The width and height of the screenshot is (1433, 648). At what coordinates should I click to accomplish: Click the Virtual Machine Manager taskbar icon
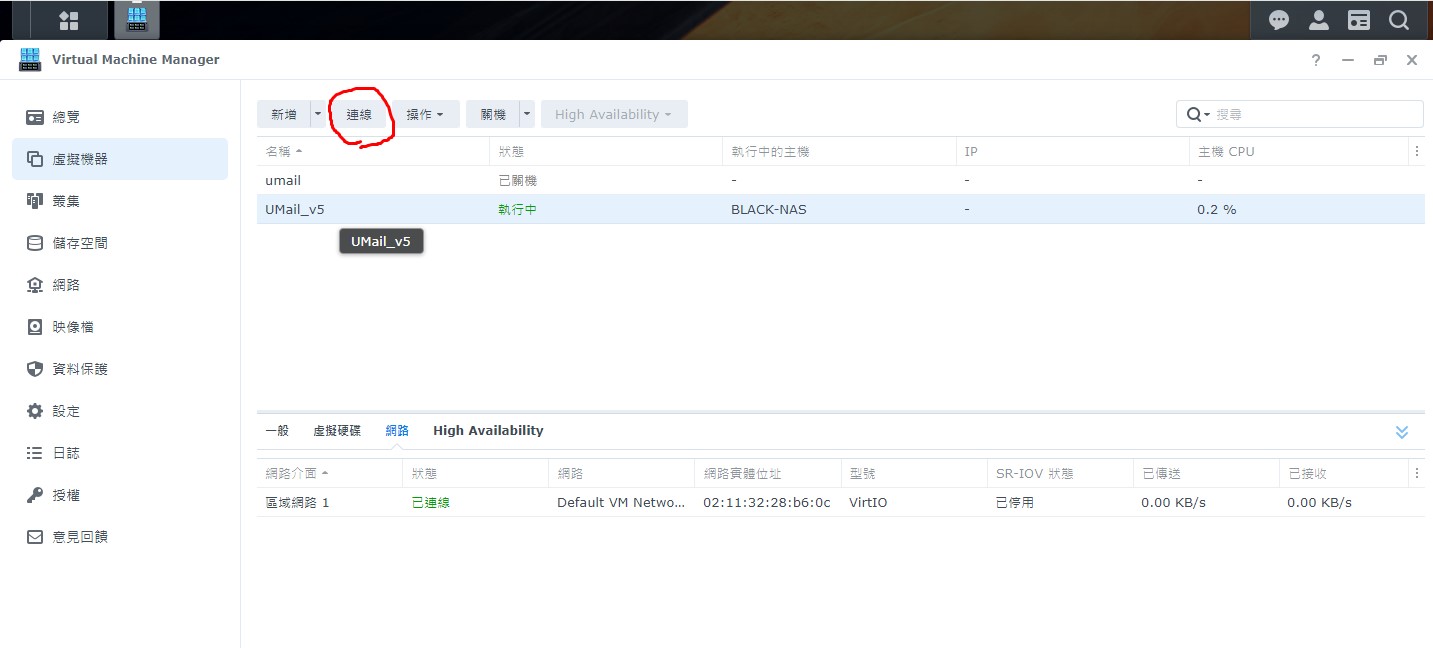[137, 20]
